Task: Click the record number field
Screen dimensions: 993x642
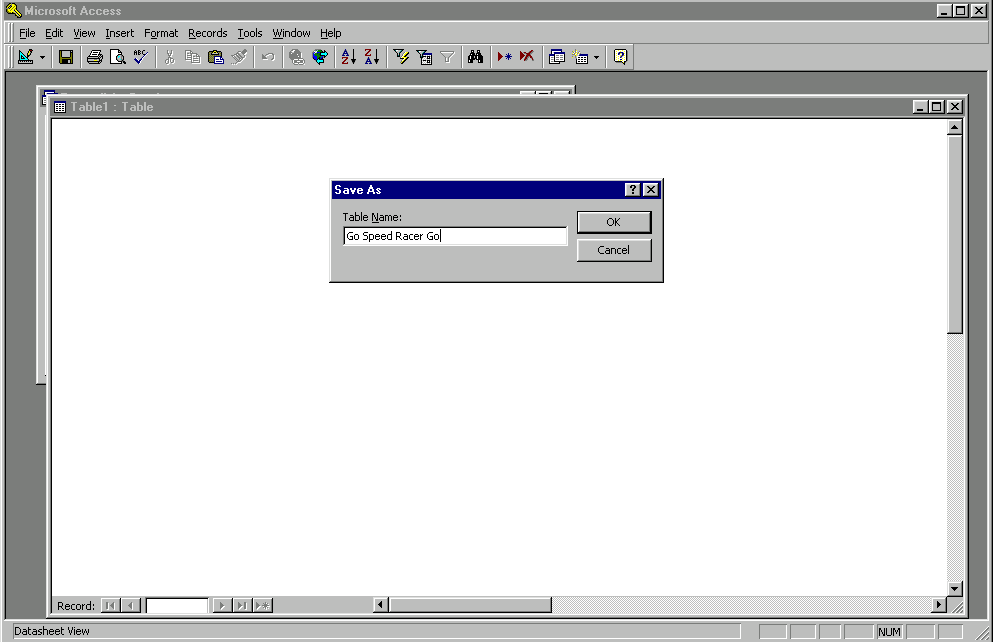Action: (x=177, y=606)
